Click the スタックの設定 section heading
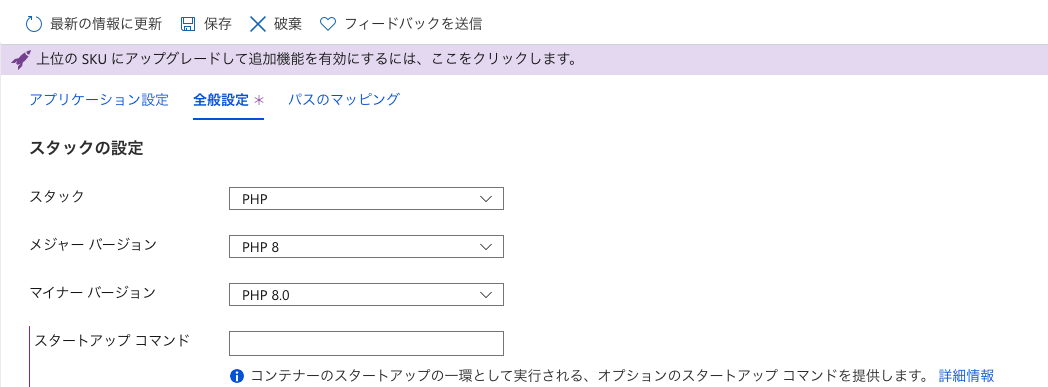The width and height of the screenshot is (1048, 387). pos(86,148)
